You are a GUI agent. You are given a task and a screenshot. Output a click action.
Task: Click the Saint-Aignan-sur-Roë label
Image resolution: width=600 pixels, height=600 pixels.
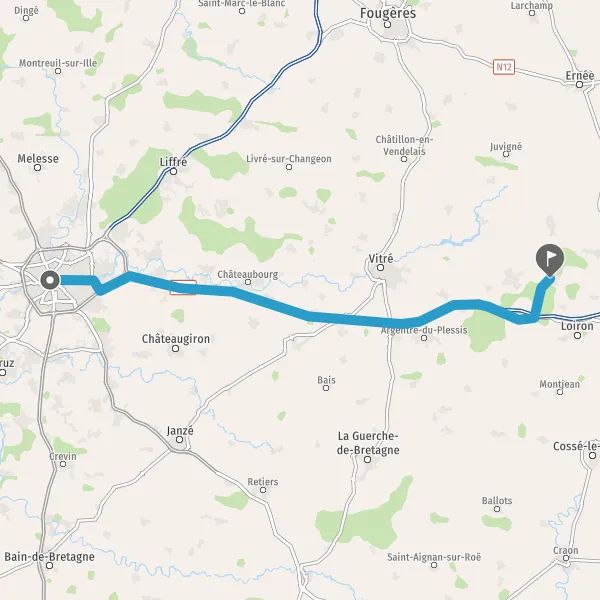[x=434, y=557]
